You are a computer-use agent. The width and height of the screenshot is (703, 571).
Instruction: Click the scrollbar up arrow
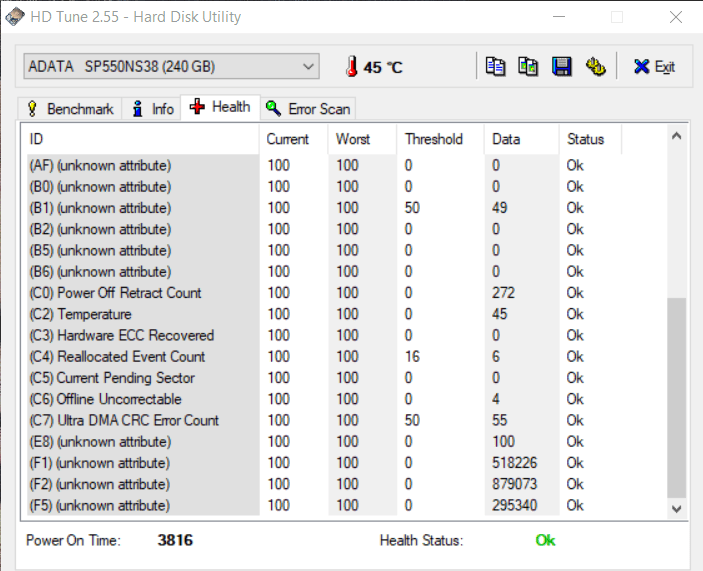[x=677, y=136]
